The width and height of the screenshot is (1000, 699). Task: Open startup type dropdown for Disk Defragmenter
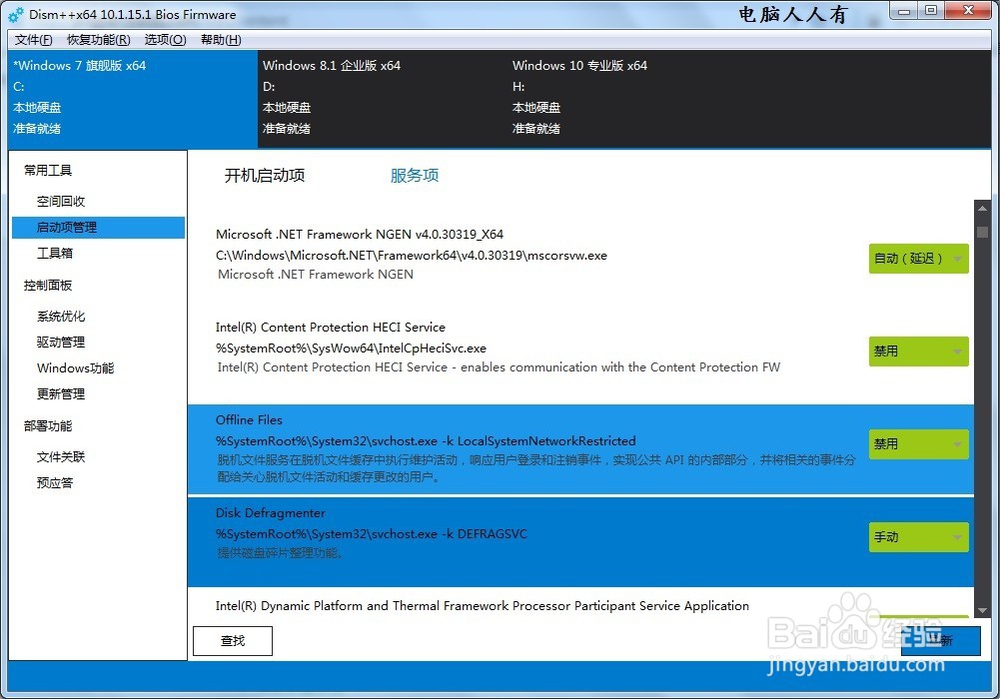(x=918, y=537)
